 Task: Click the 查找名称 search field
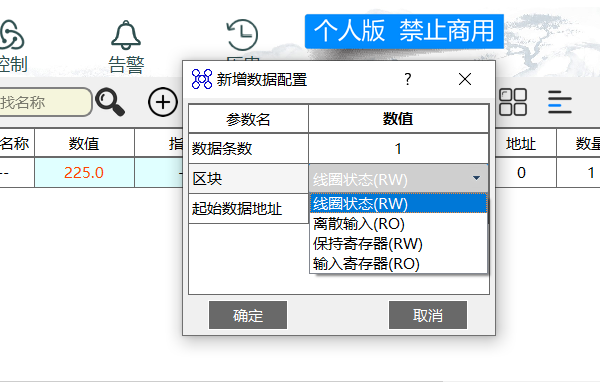(45, 102)
